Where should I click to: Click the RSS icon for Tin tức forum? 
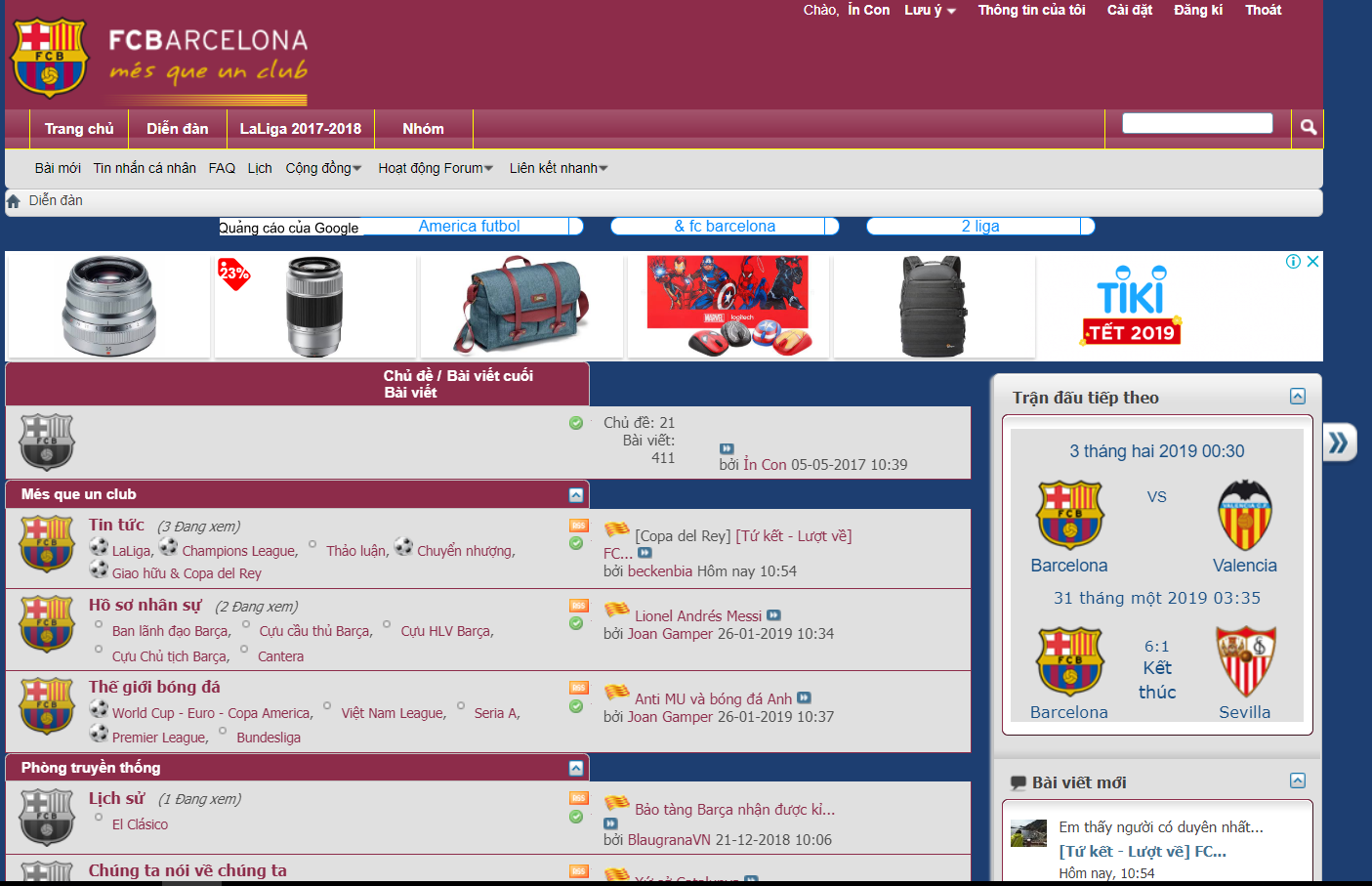[579, 526]
